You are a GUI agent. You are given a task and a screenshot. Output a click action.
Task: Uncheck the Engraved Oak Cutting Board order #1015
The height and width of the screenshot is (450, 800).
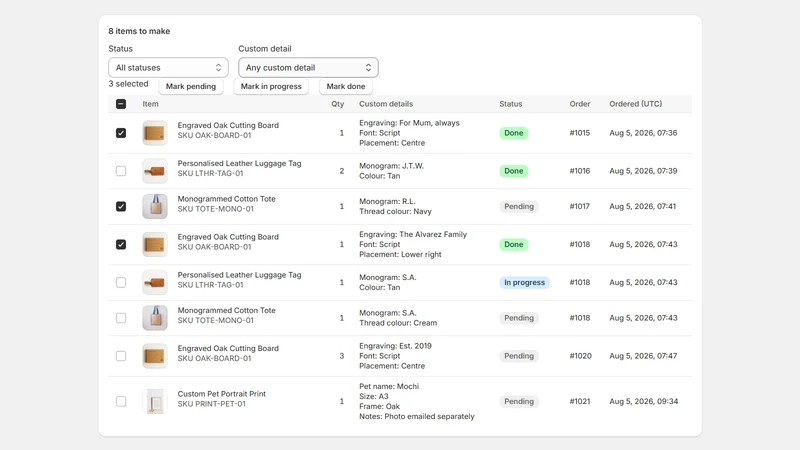point(121,133)
